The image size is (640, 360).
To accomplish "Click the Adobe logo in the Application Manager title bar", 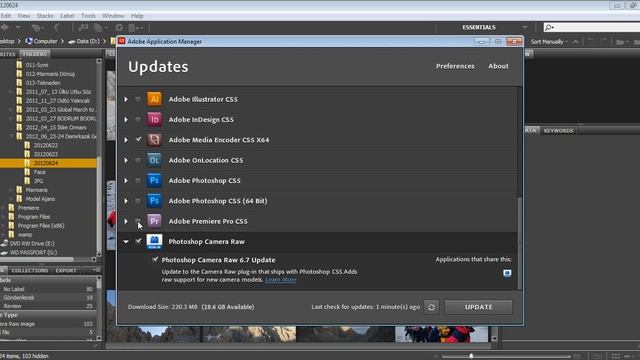I will click(122, 41).
